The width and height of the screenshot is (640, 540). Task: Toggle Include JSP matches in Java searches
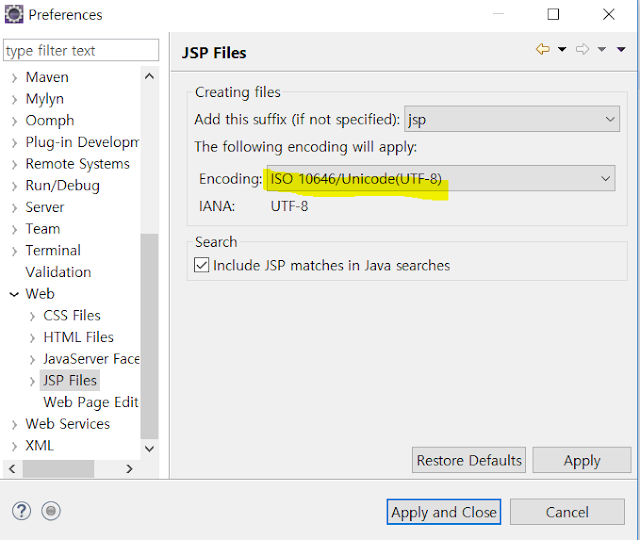coord(202,265)
